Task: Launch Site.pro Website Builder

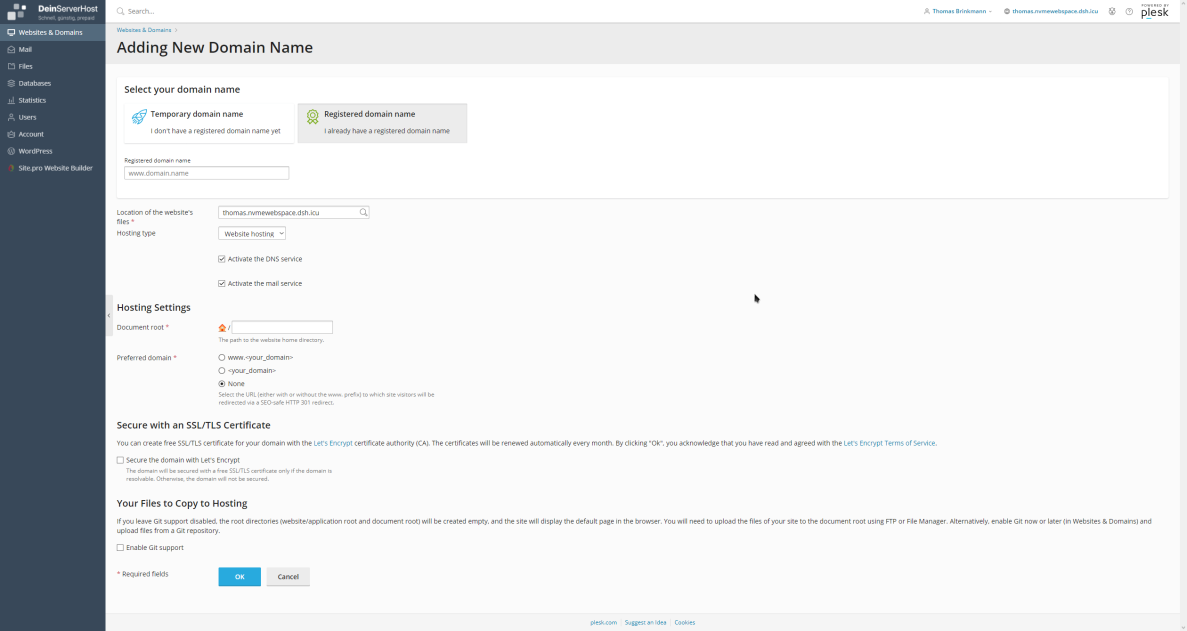Action: click(x=55, y=168)
